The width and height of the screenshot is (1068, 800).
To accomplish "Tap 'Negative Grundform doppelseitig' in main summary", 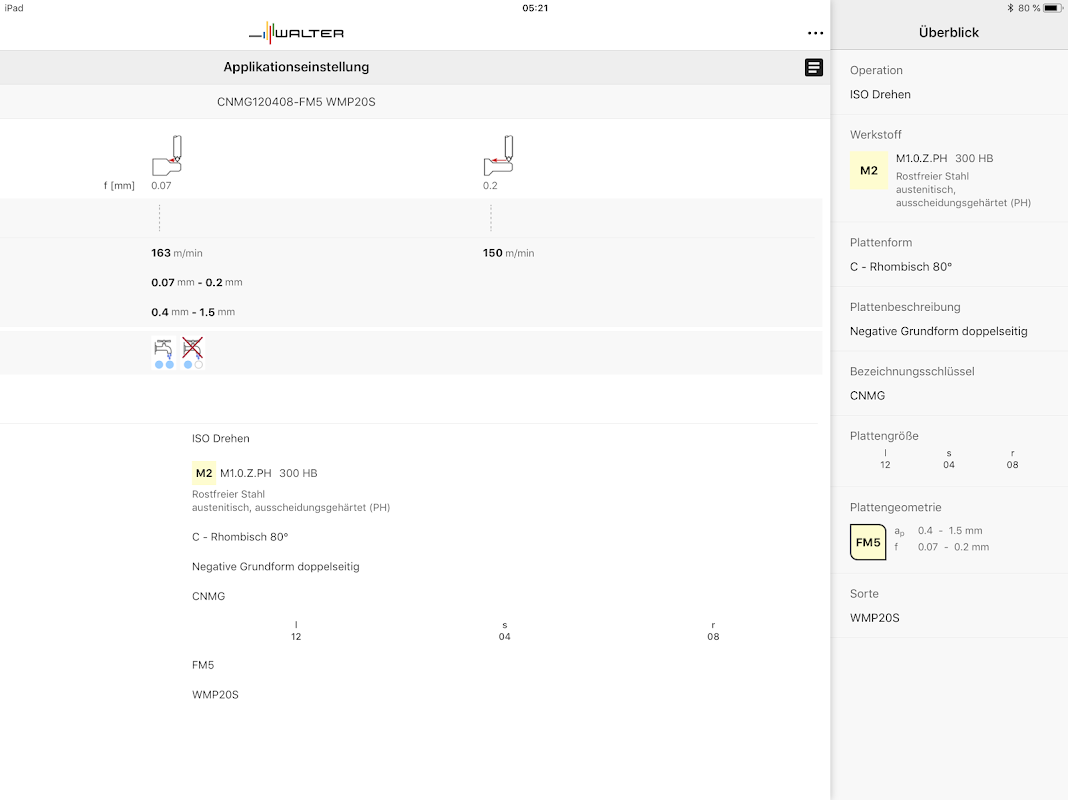I will [x=276, y=566].
